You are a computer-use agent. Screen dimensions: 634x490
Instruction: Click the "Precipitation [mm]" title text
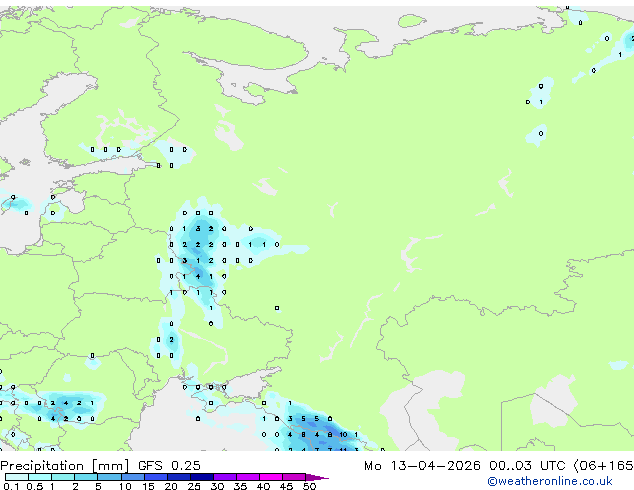(65, 466)
